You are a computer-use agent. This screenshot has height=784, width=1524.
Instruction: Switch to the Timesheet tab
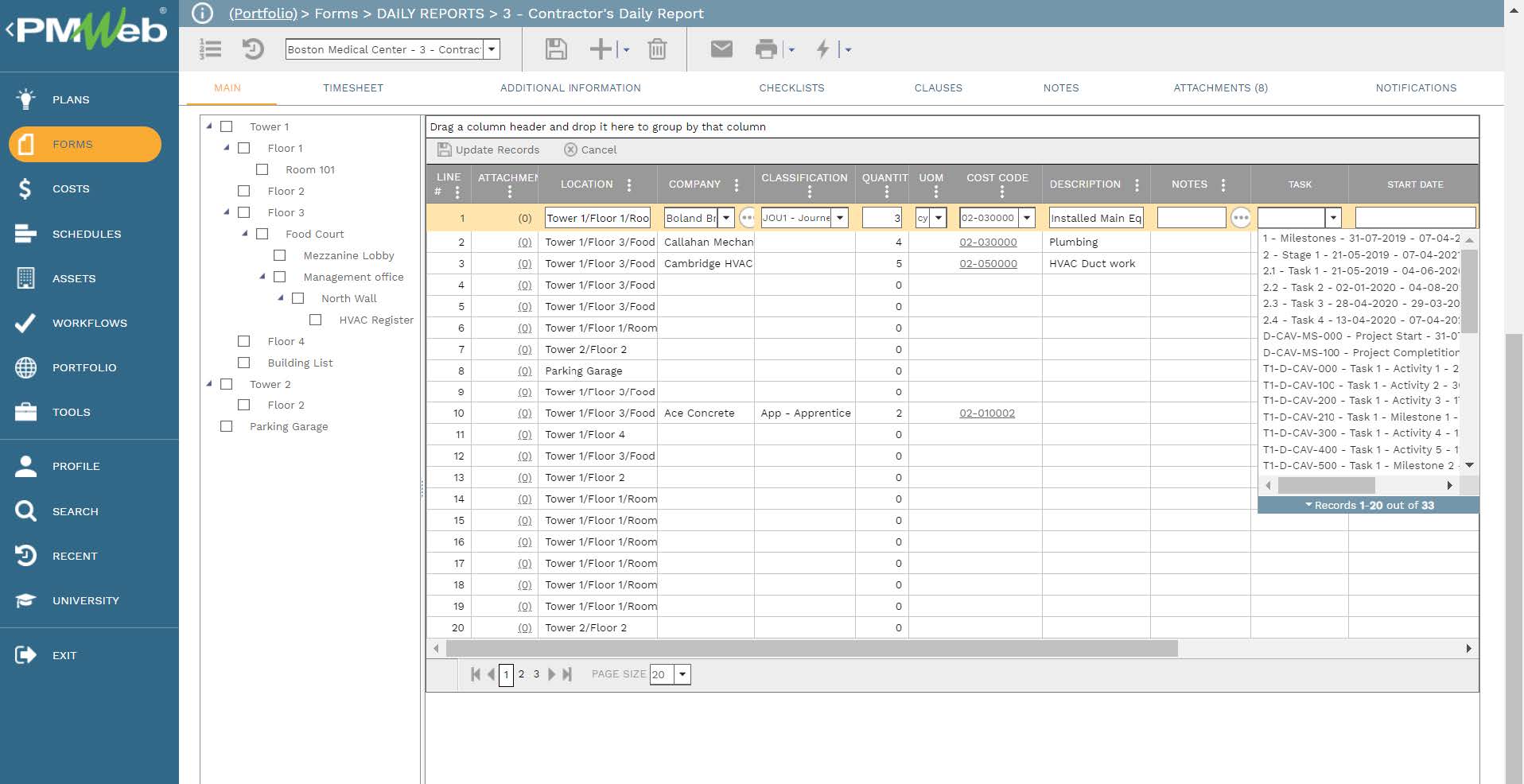[x=353, y=88]
